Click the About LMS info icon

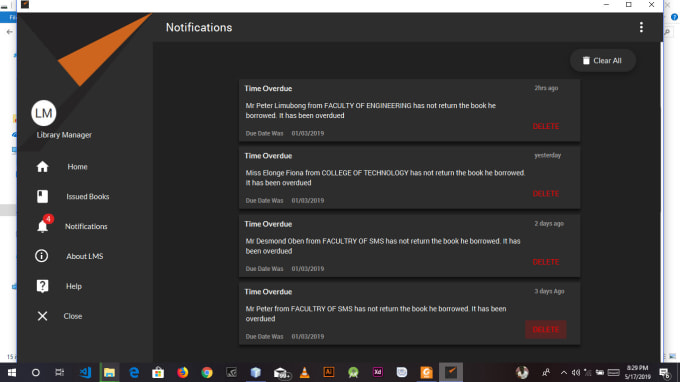click(42, 256)
